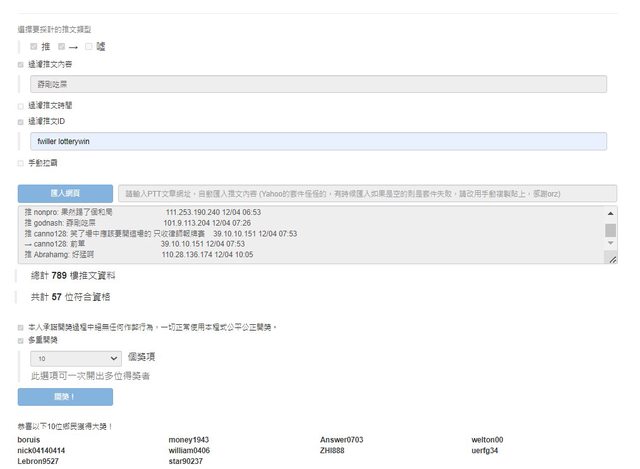Enable the 手動拉霸 checkbox
Screen dimensions: 640x469
[21, 162]
